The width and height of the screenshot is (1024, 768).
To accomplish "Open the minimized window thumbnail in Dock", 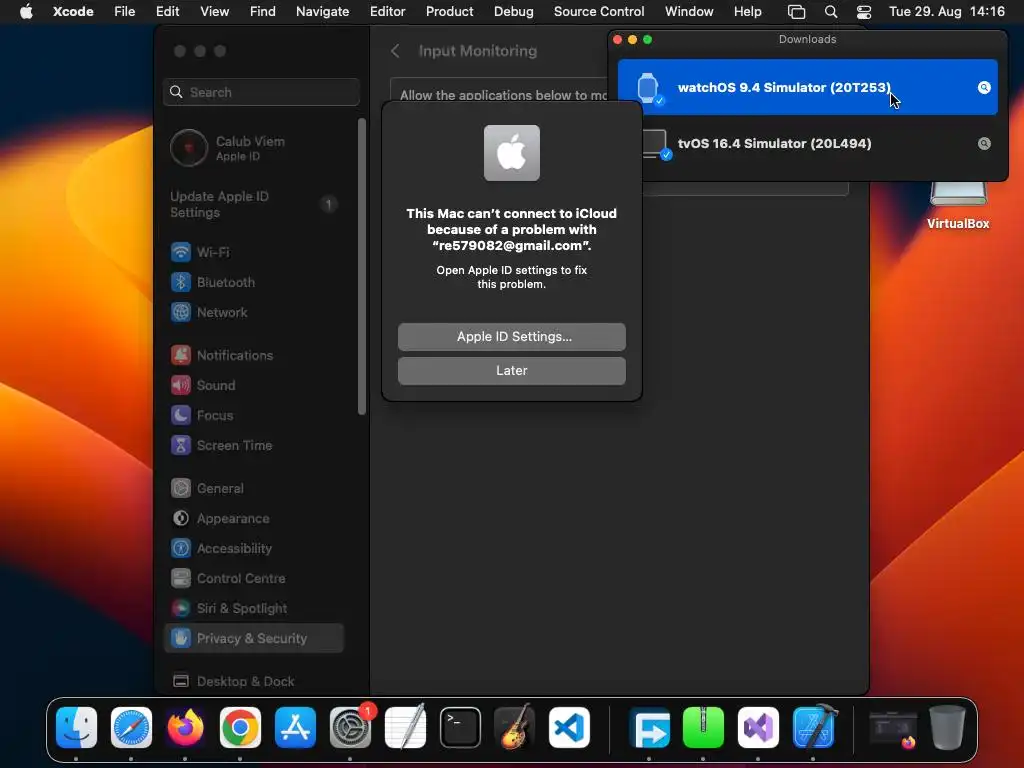I will click(x=893, y=728).
